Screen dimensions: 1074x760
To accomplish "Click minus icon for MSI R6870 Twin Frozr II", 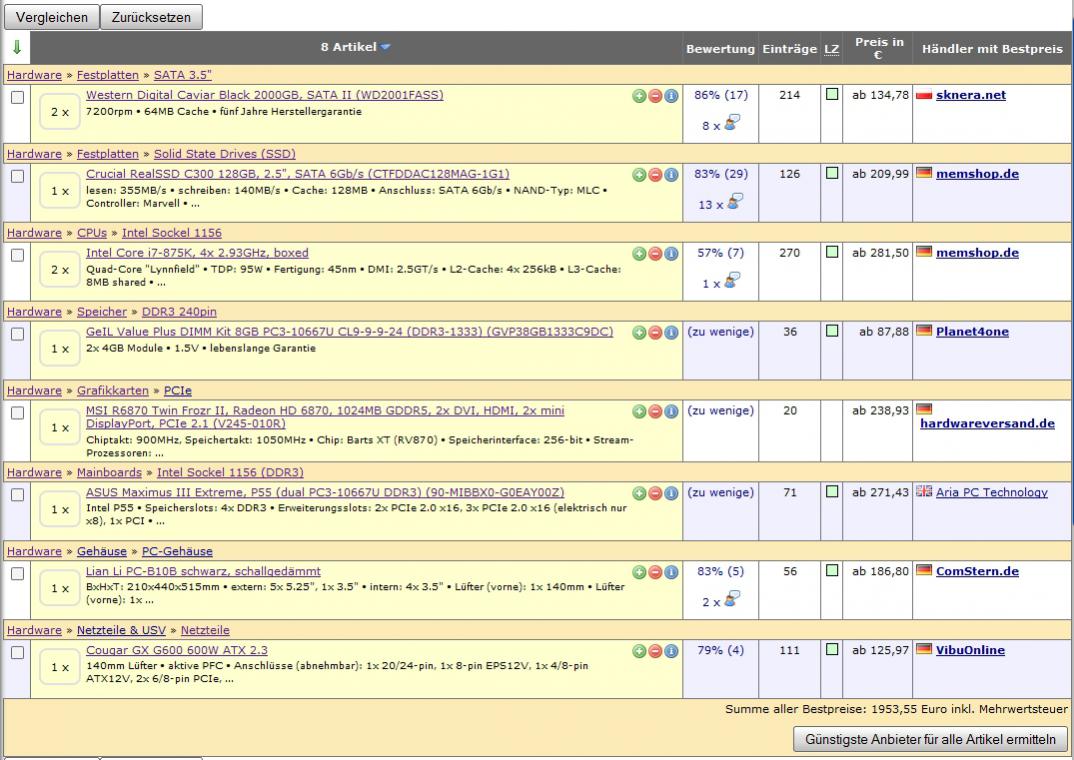I will coord(655,411).
